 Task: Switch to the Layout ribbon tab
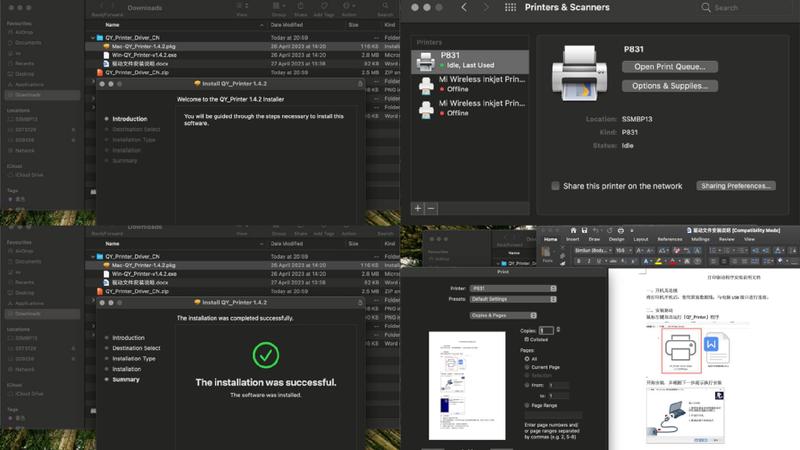coord(641,239)
